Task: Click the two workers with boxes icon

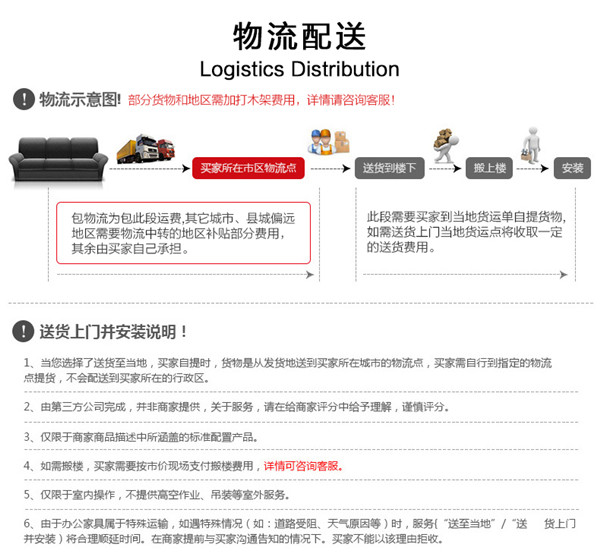Action: point(328,142)
